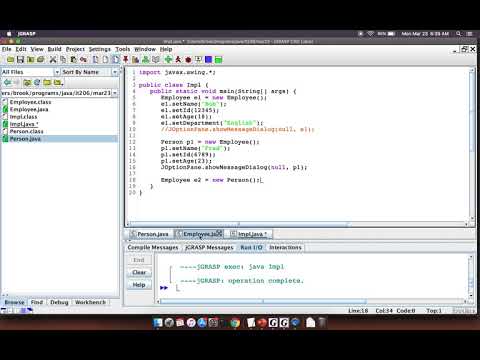Select Impl.class in the file list
Image resolution: width=480 pixels, height=360 pixels.
[23, 117]
